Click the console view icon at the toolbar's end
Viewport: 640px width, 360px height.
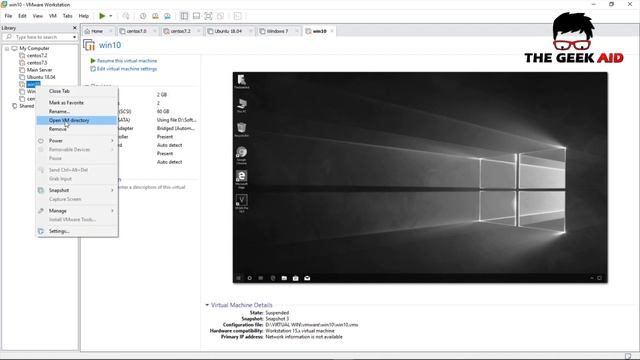point(238,16)
